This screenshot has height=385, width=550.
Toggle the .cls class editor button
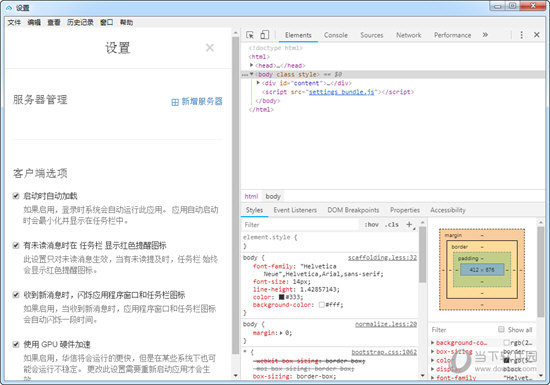(x=391, y=224)
